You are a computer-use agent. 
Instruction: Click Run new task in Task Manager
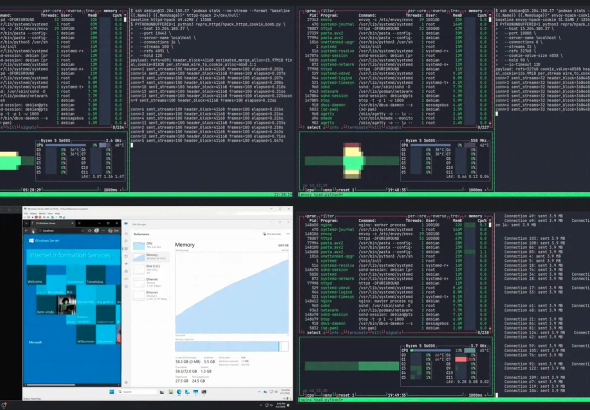[272, 234]
